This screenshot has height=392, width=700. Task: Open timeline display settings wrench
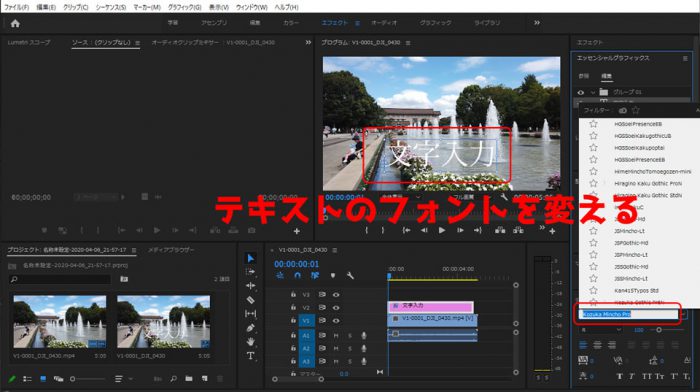tap(350, 275)
